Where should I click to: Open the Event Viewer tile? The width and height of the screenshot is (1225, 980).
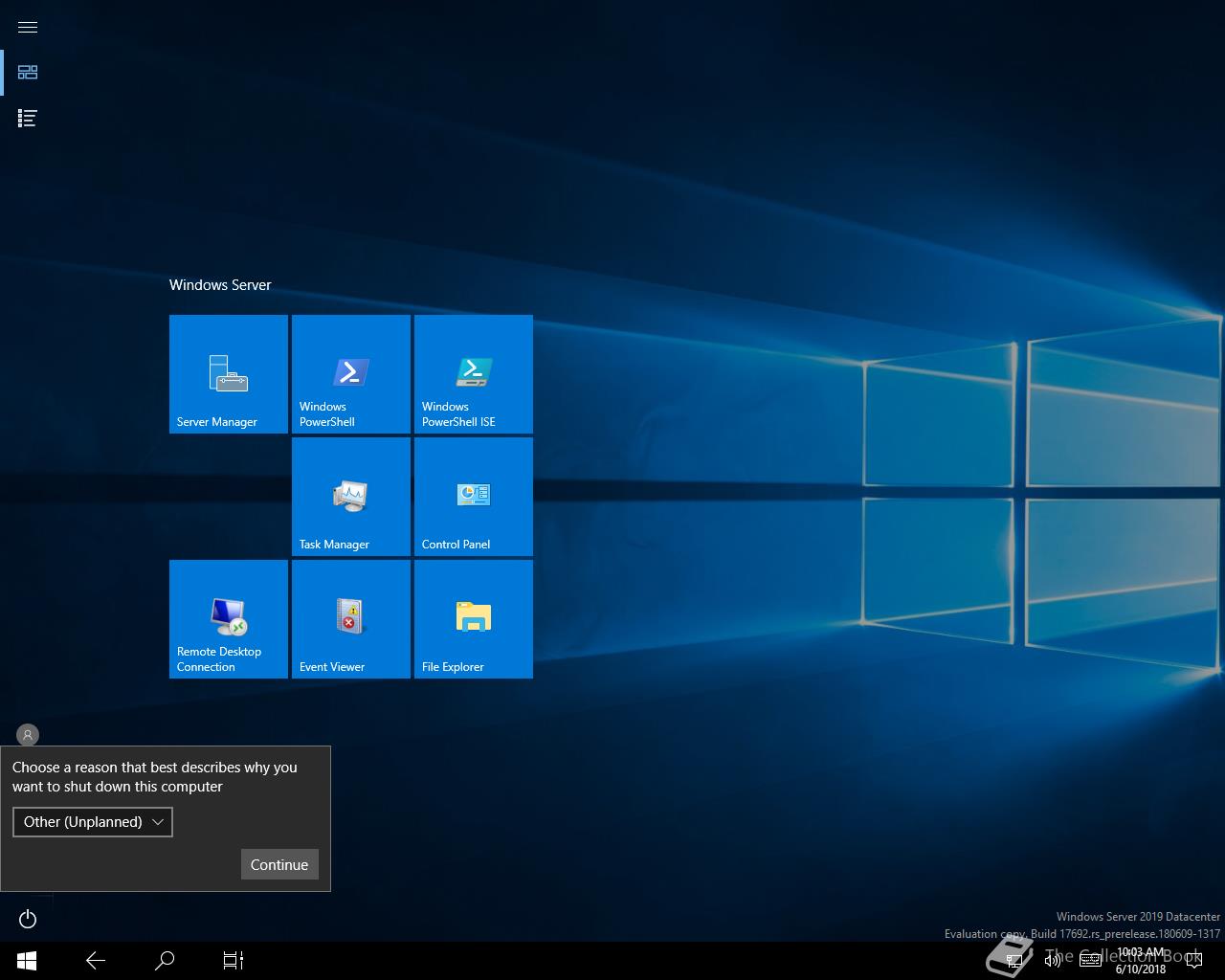pyautogui.click(x=351, y=619)
